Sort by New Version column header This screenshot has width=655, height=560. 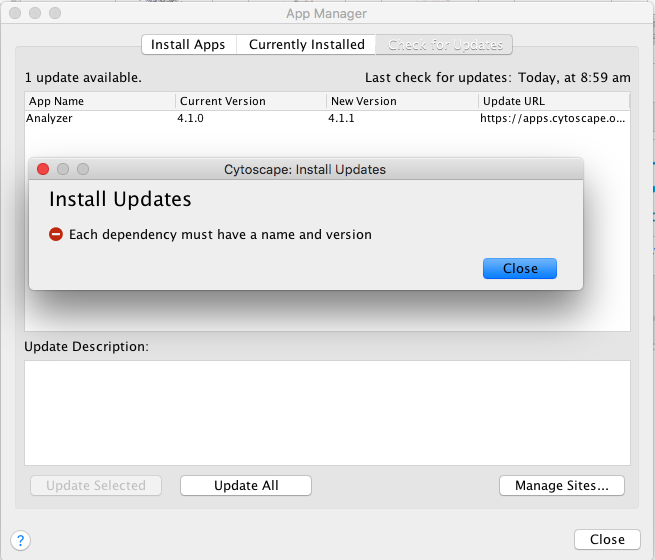coord(402,101)
